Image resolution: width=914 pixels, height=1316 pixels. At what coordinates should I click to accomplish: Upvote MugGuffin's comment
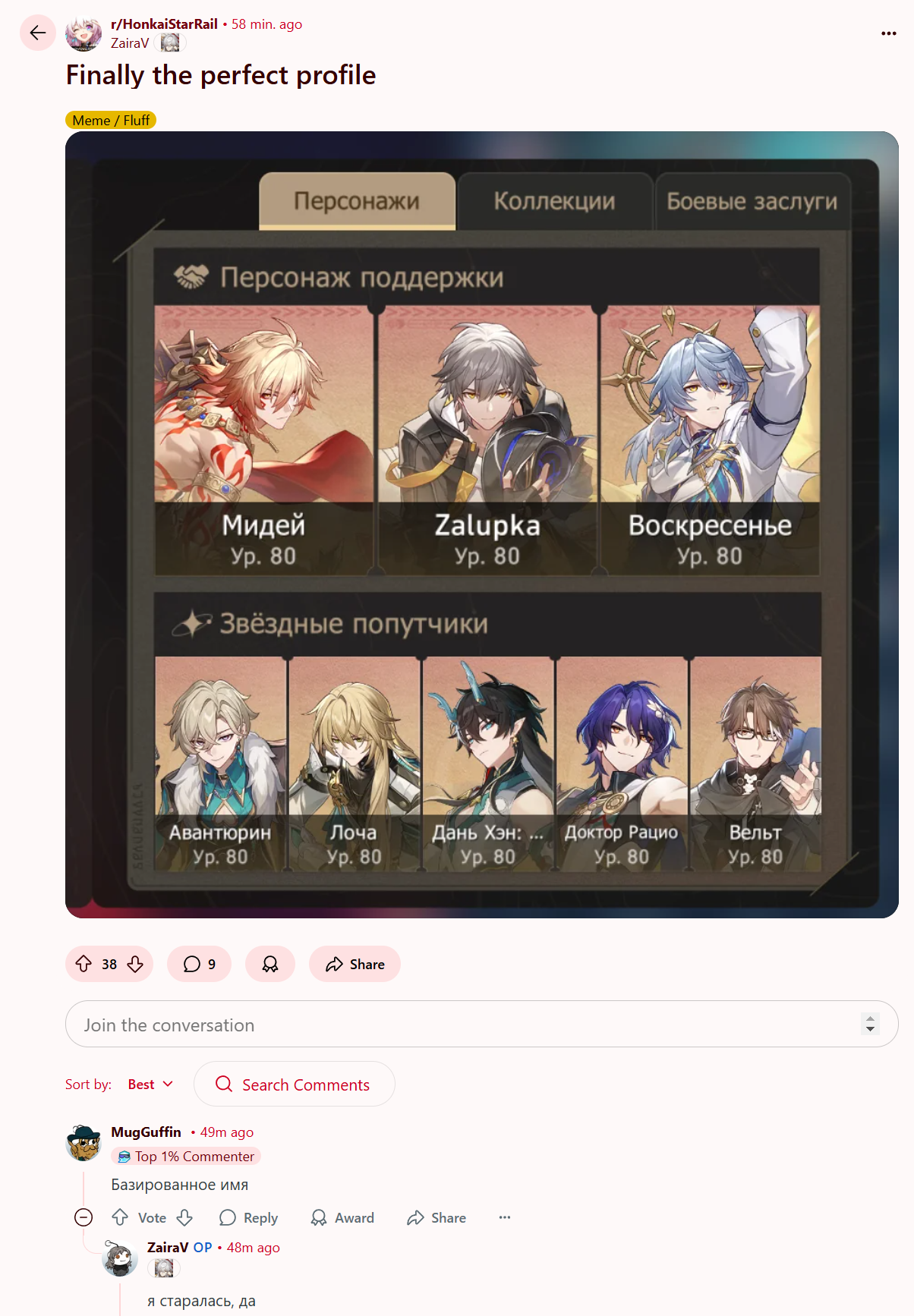pyautogui.click(x=120, y=1217)
